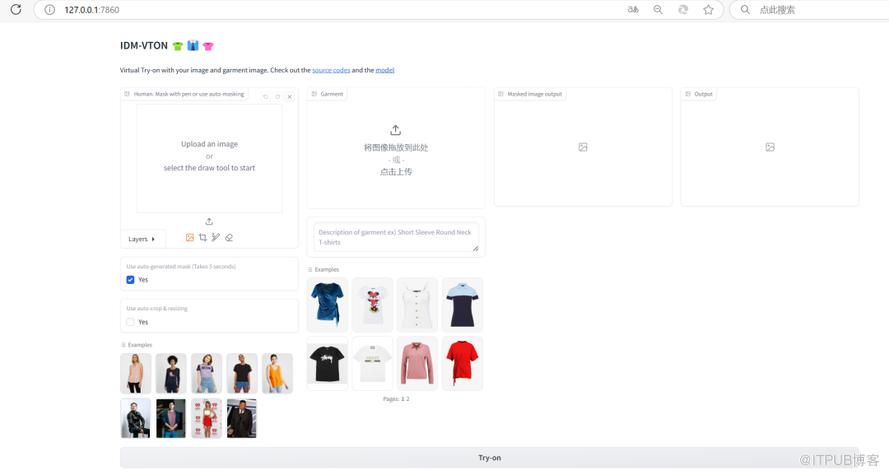
Task: Click the upload icon below human canvas
Action: [x=209, y=221]
